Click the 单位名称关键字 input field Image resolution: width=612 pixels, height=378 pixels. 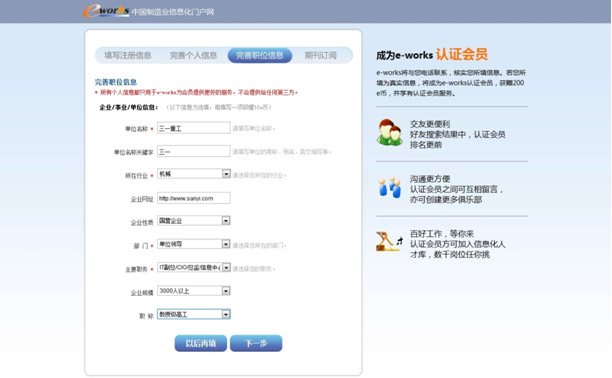194,152
